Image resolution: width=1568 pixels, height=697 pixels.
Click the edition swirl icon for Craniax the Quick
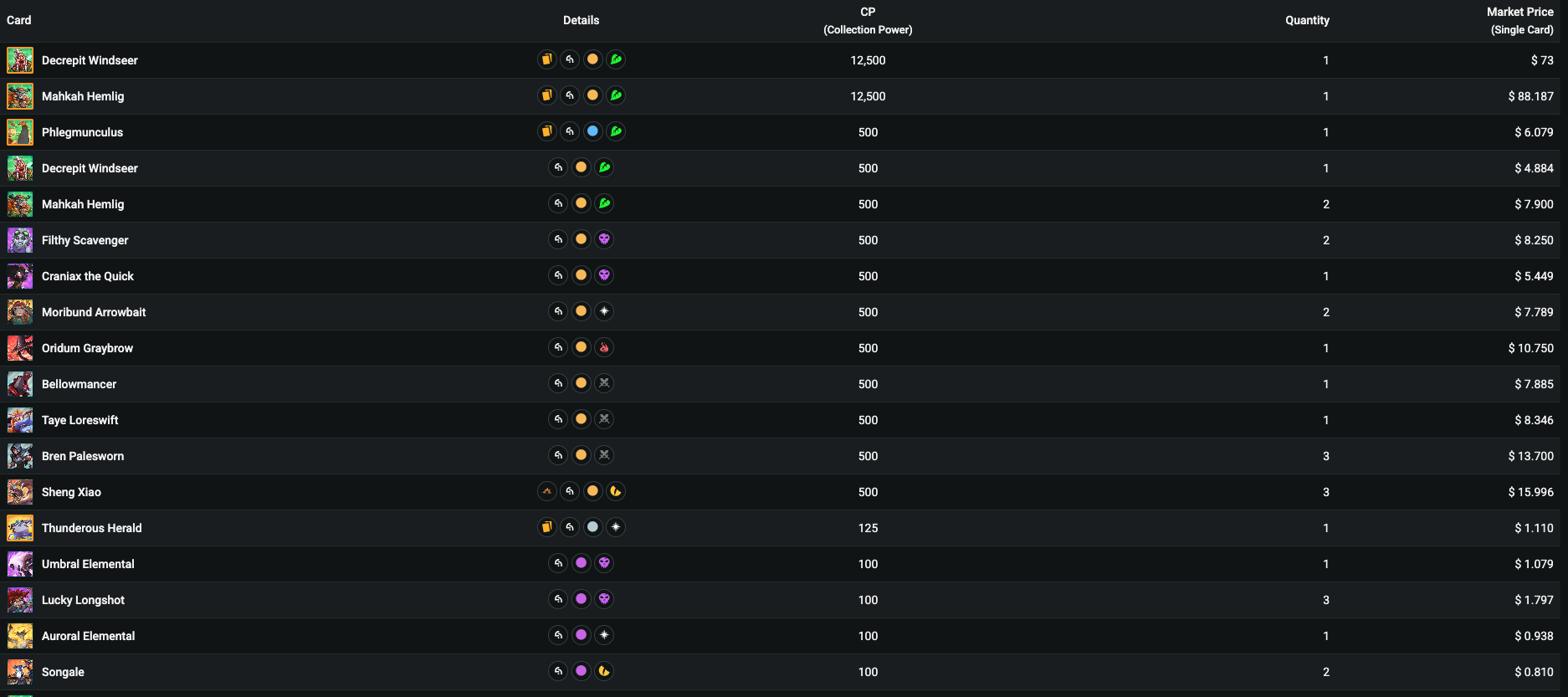click(558, 275)
